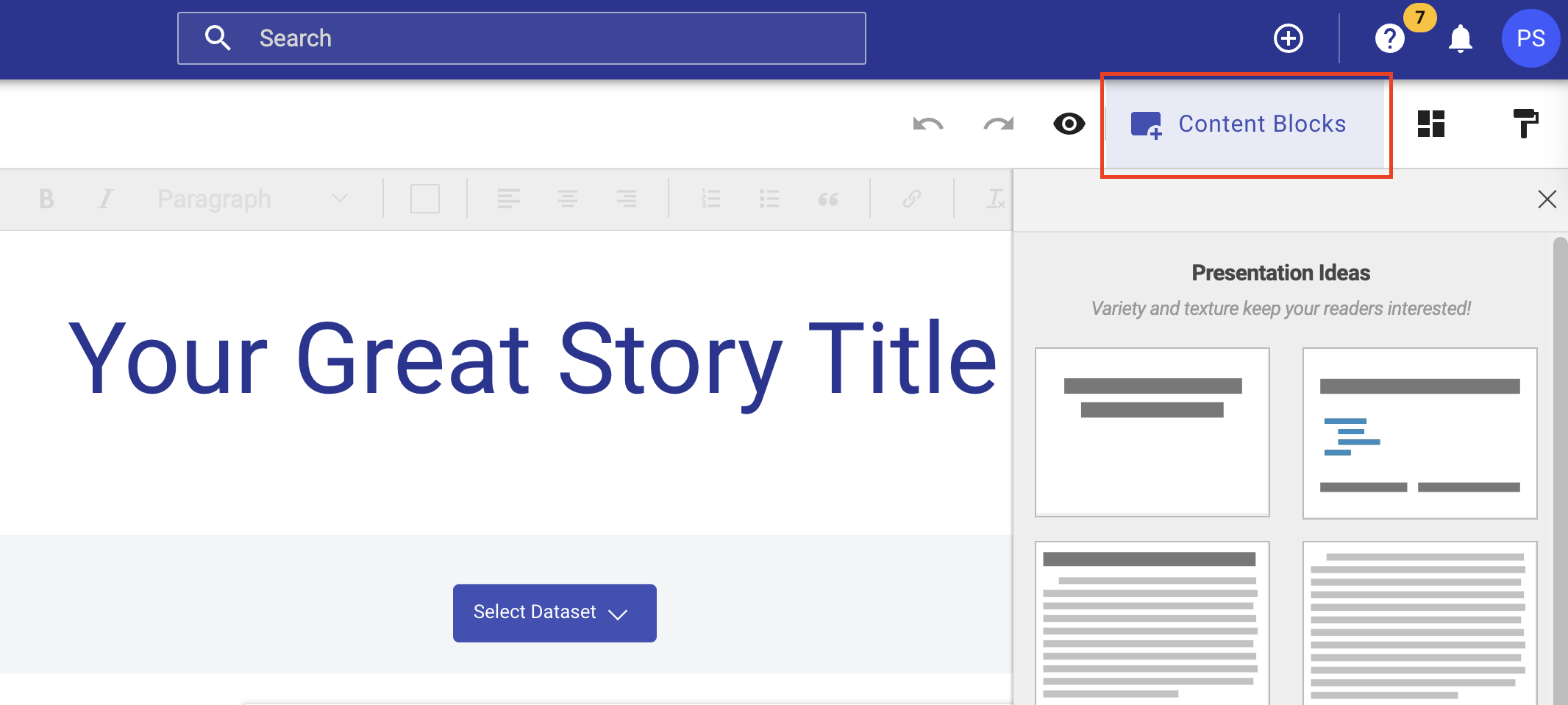The image size is (1568, 705).
Task: Open the help question mark icon
Action: (x=1389, y=38)
